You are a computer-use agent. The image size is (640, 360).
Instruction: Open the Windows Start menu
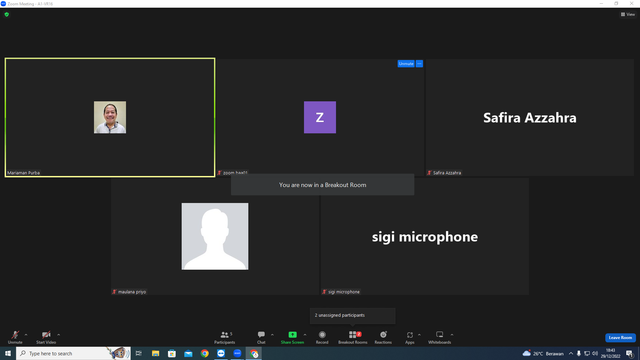(x=8, y=353)
